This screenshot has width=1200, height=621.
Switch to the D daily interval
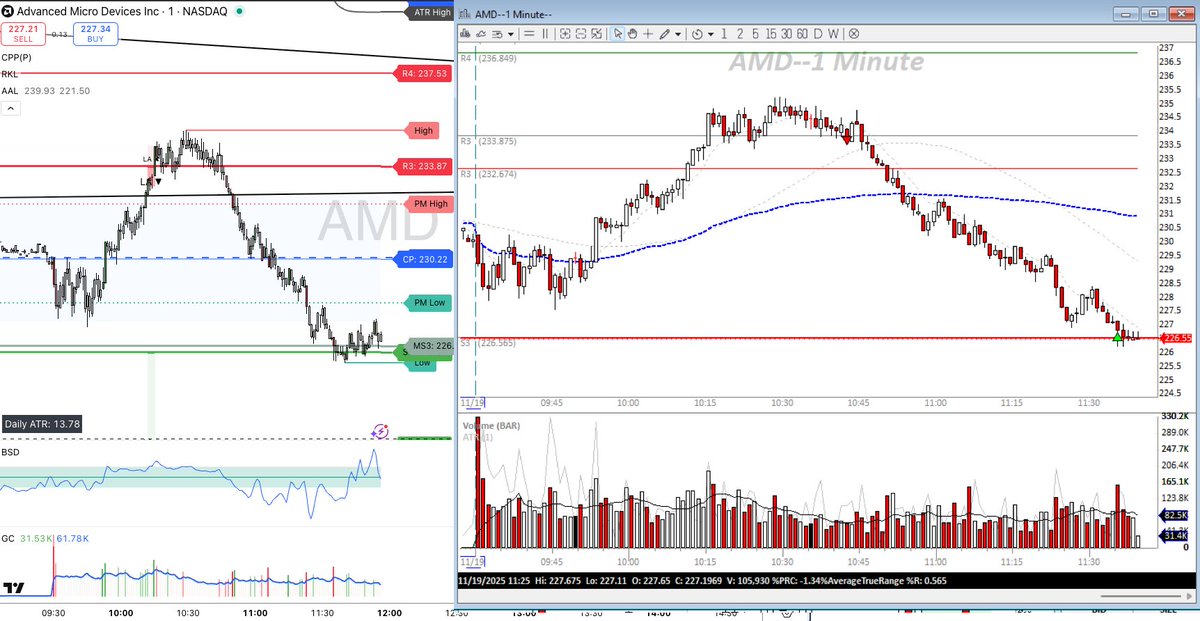(818, 33)
